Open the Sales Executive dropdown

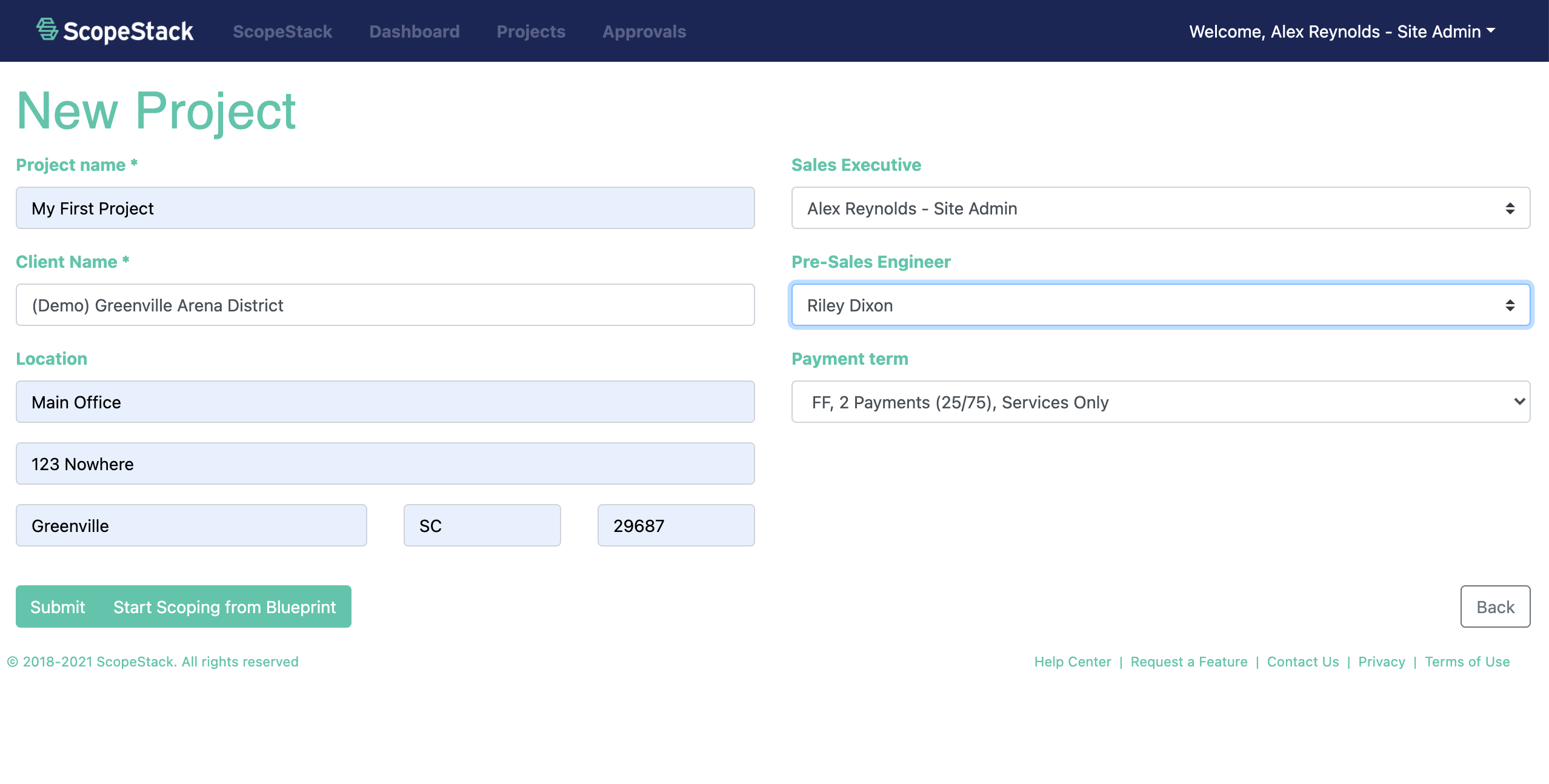pyautogui.click(x=1161, y=208)
